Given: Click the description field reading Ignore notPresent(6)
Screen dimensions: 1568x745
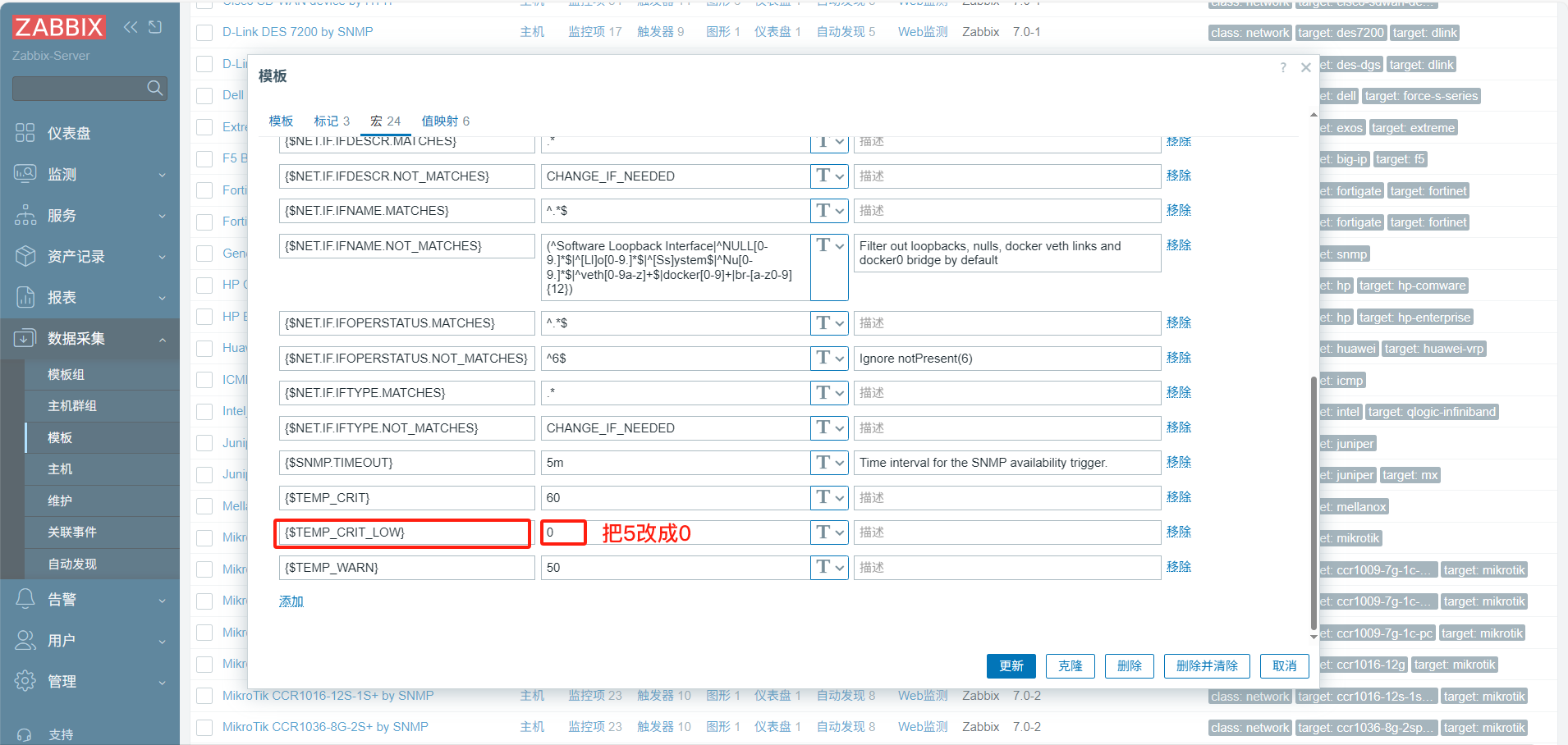Looking at the screenshot, I should coord(1007,359).
